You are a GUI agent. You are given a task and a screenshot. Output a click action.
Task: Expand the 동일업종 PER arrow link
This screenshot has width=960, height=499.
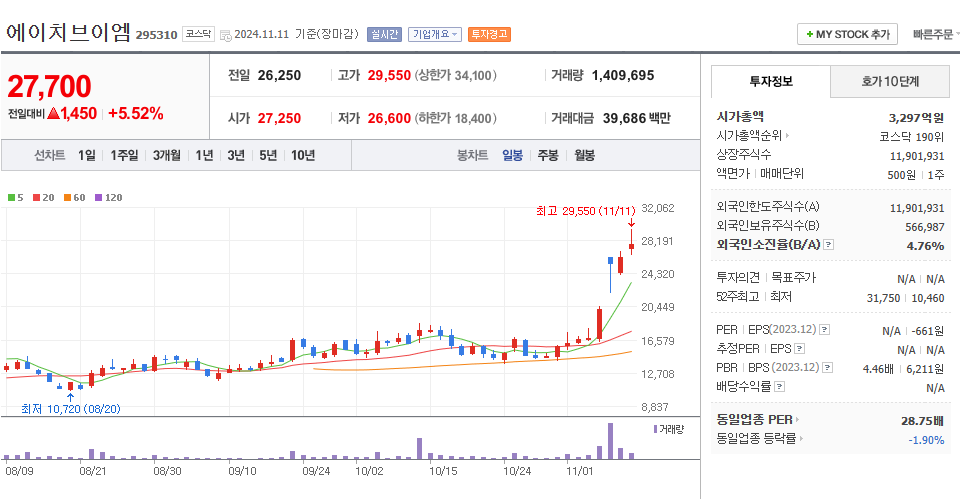[x=797, y=420]
